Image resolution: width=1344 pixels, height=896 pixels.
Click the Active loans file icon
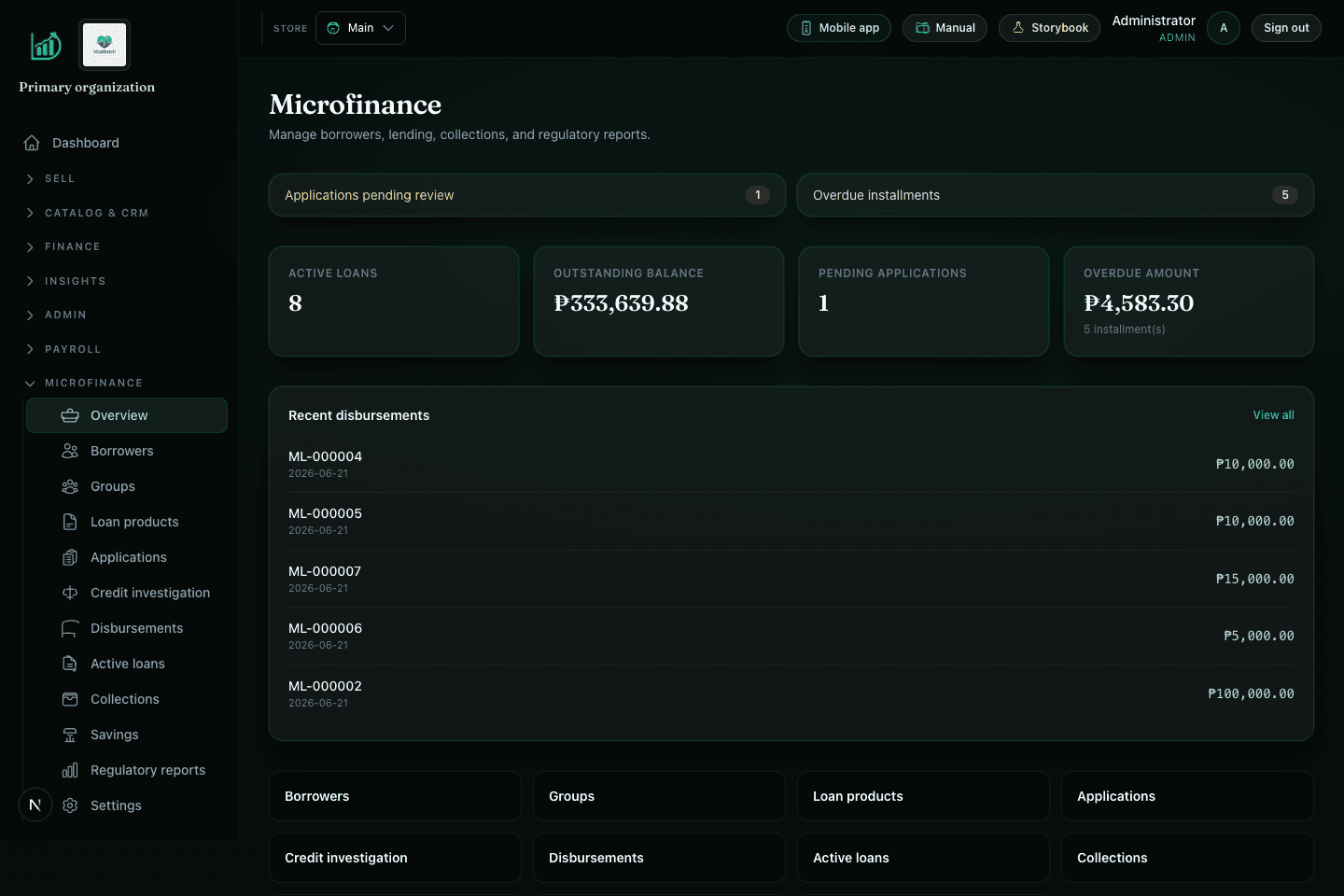[x=70, y=664]
